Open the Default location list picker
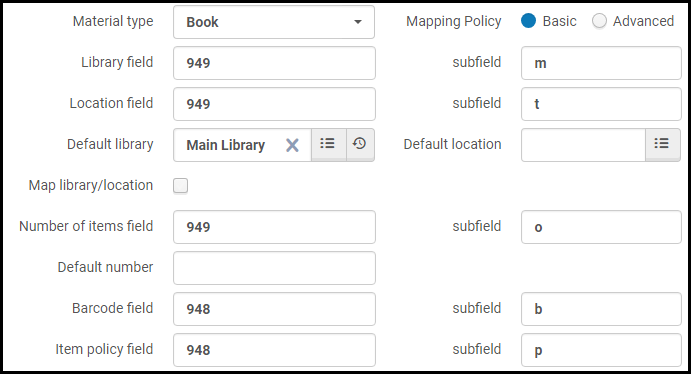Screen dimensions: 691x374 click(x=662, y=144)
